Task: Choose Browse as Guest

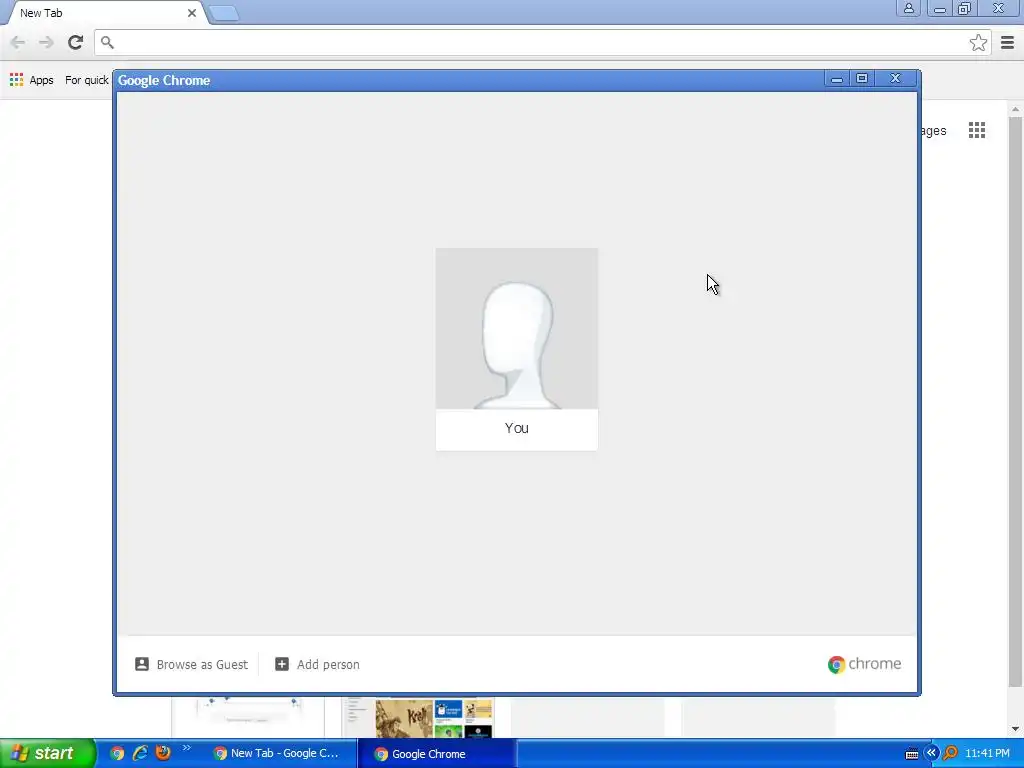Action: point(191,664)
